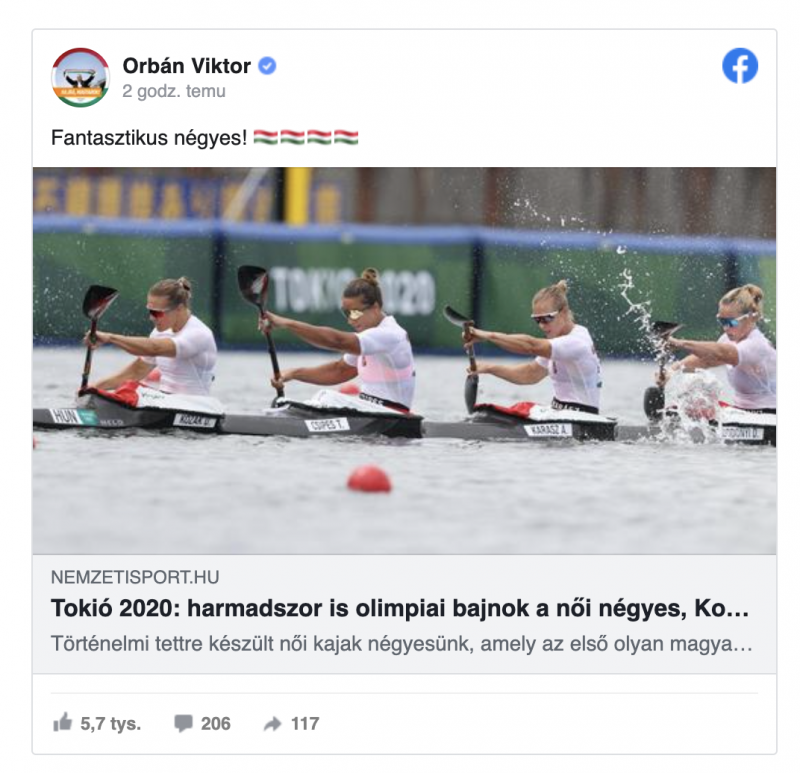Click the '5,7 tys.' likes count
The image size is (800, 773).
click(x=111, y=724)
